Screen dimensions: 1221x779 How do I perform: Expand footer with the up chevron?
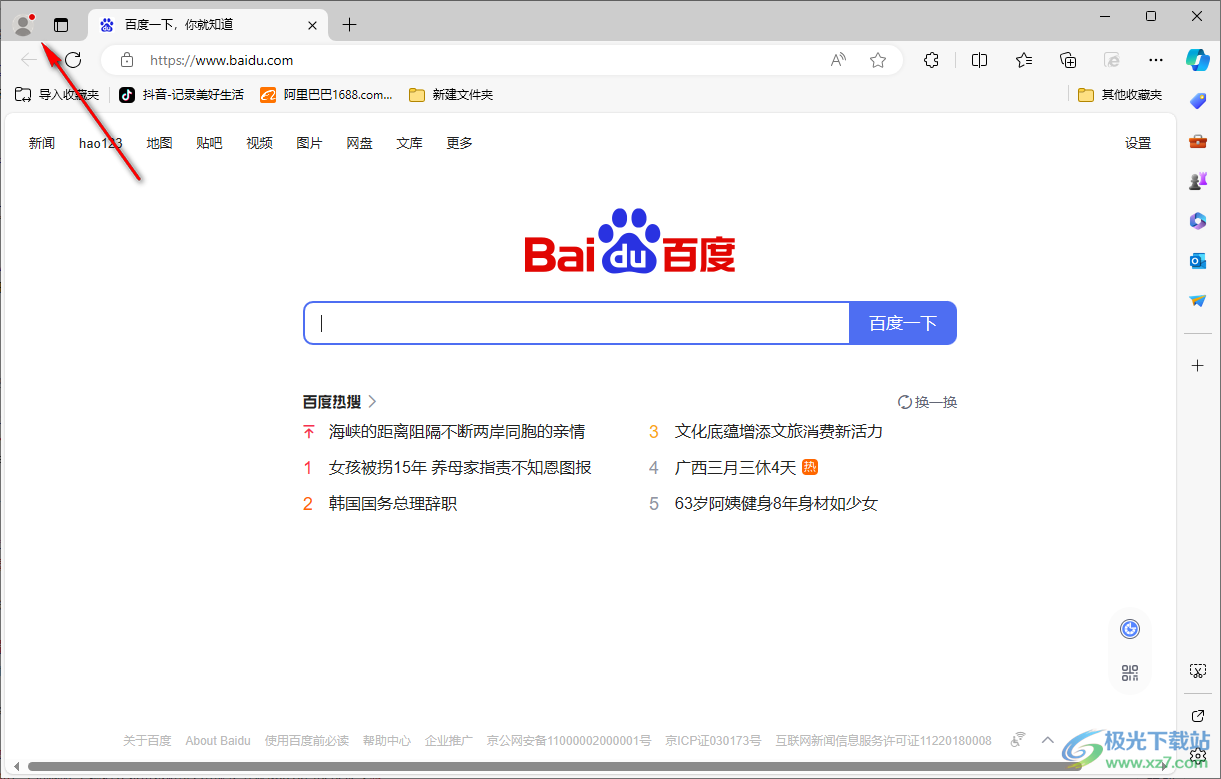(x=1048, y=741)
